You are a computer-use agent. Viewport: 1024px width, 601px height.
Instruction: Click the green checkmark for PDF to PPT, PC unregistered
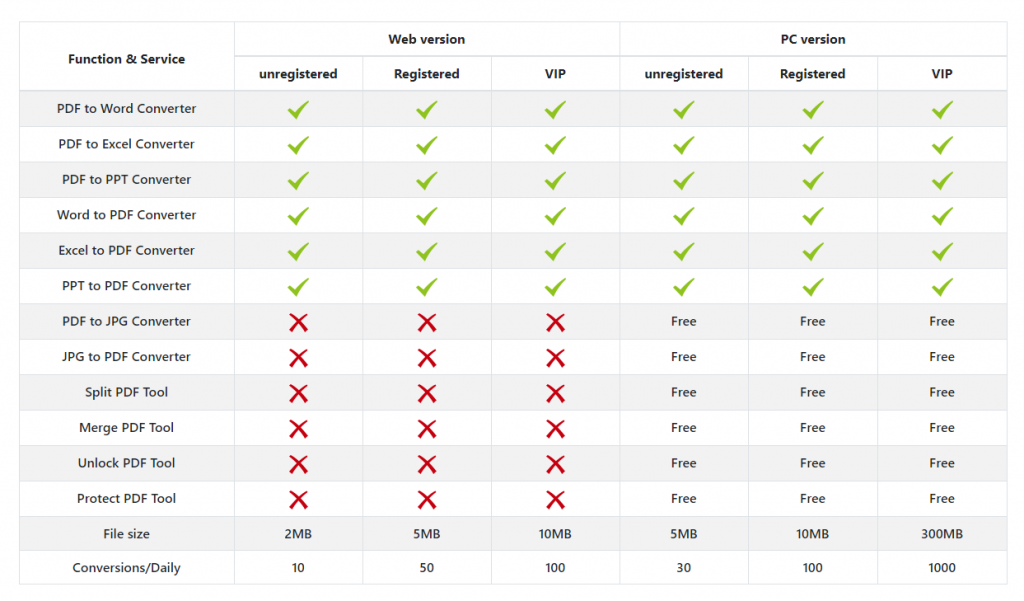point(684,180)
